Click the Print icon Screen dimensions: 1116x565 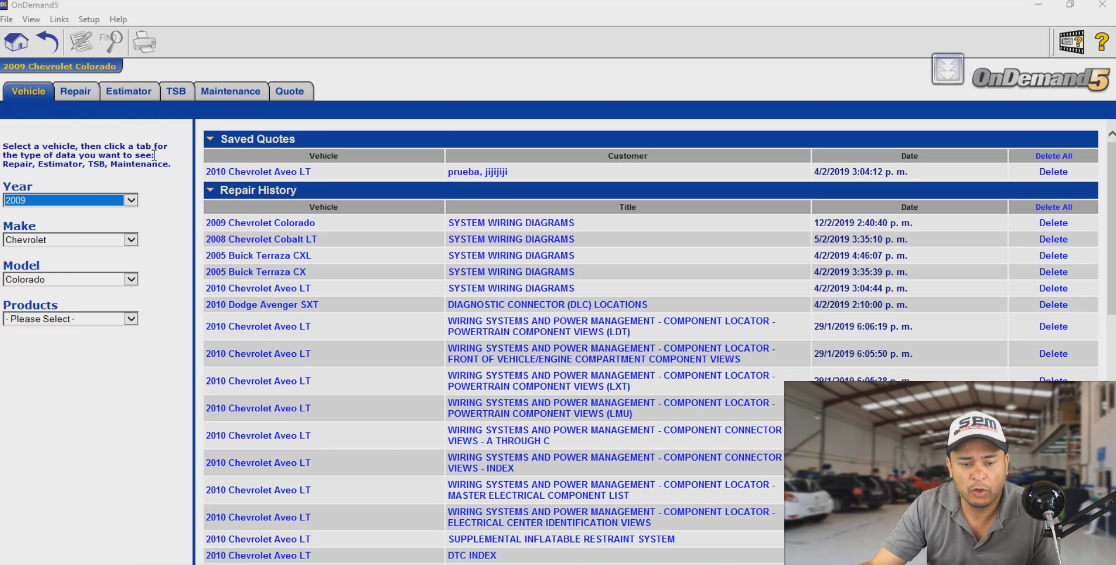coord(145,42)
